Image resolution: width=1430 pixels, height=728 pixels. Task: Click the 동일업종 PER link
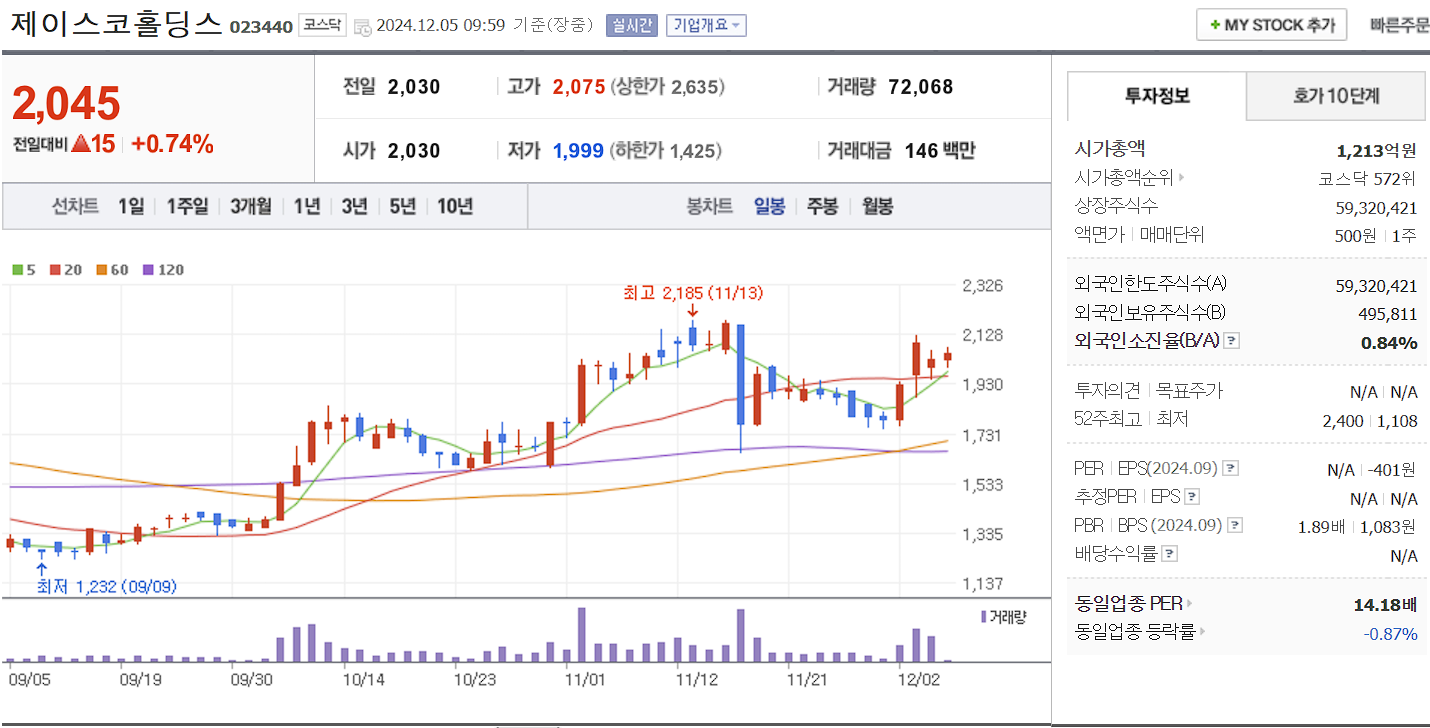1128,604
